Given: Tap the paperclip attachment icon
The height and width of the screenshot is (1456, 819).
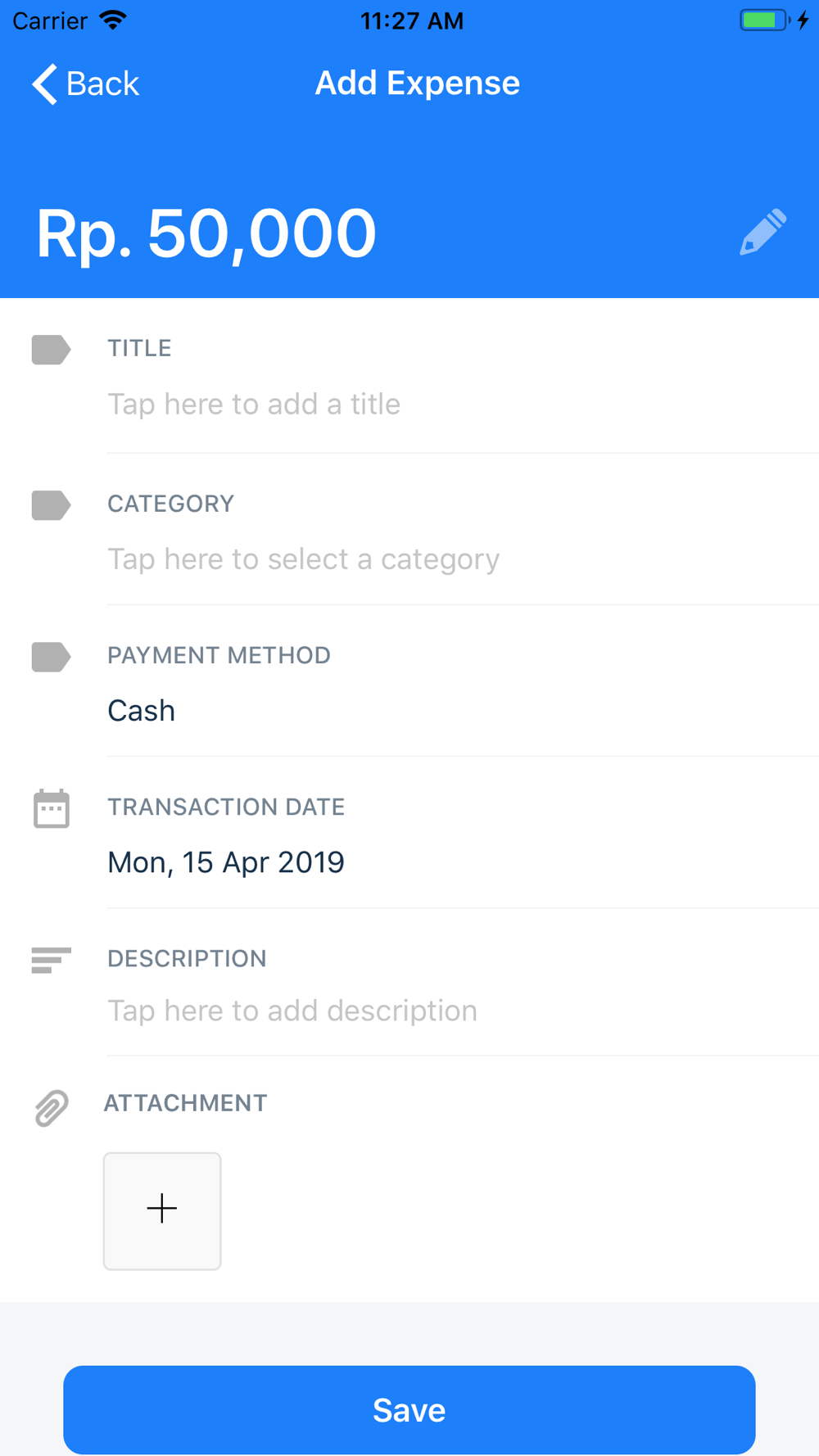Looking at the screenshot, I should click(x=51, y=1108).
